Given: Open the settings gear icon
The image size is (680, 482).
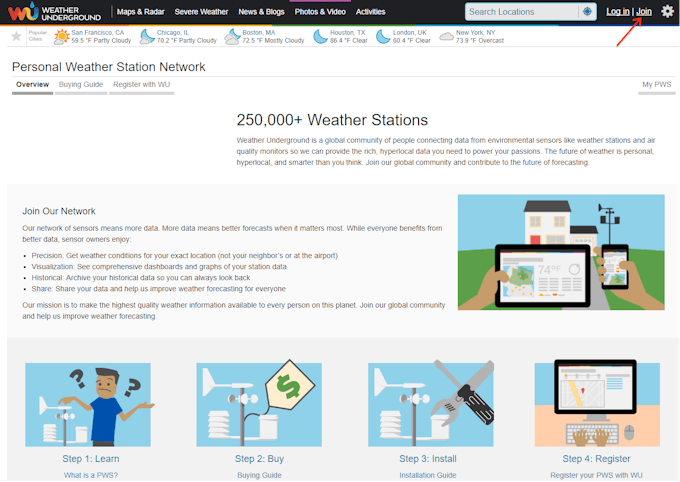Looking at the screenshot, I should (667, 11).
